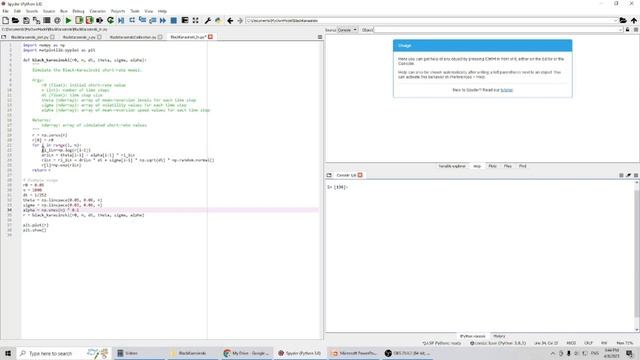Open the PYTHONPATH manager python icon
640x360 pixels.
218,20
